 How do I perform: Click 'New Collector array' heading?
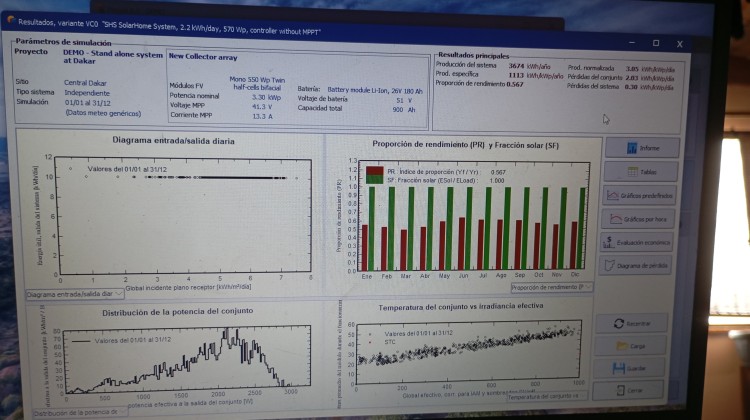click(x=203, y=57)
